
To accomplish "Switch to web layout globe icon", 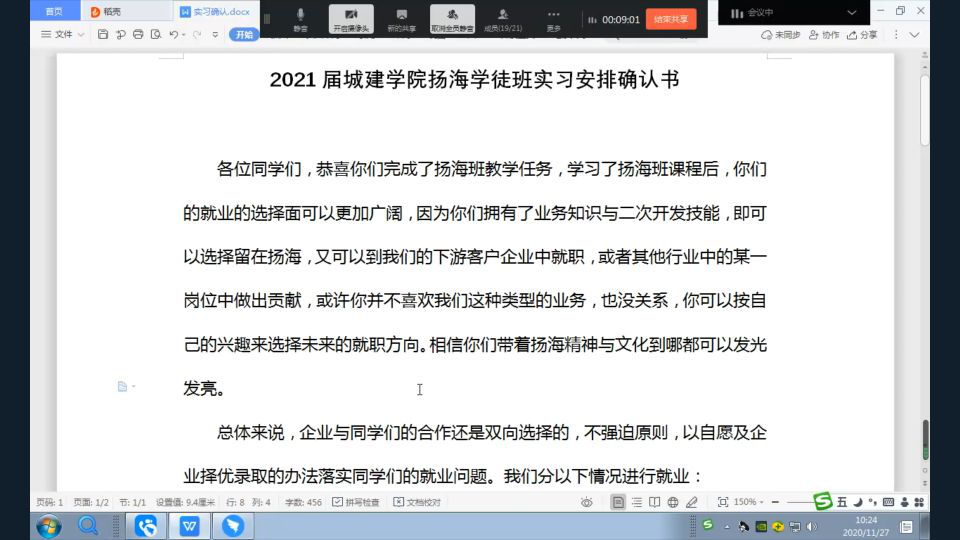I will [672, 502].
